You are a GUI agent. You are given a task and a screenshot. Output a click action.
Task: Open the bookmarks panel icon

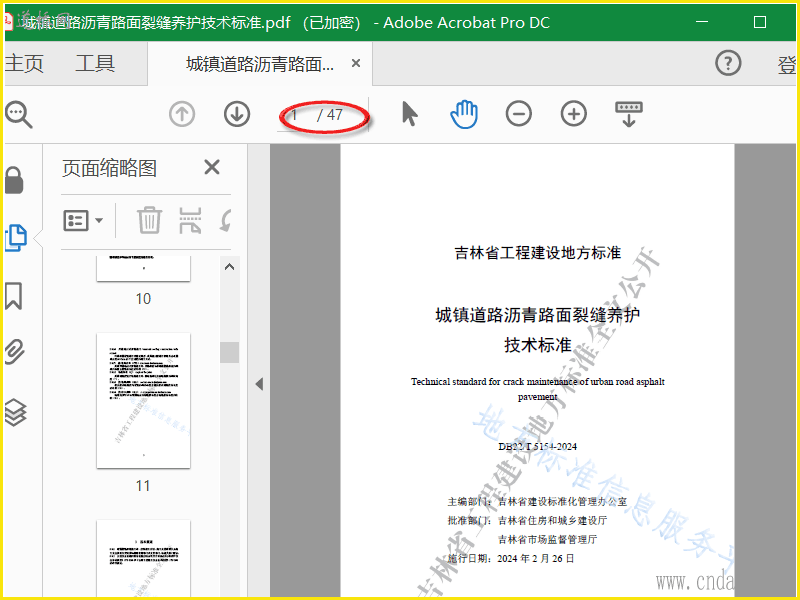[x=14, y=296]
